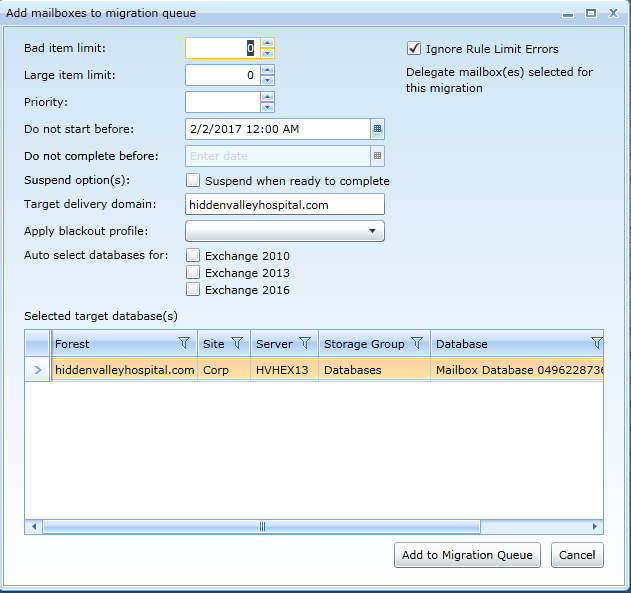Close the Add mailboxes dialog
This screenshot has width=631, height=593.
tap(613, 13)
